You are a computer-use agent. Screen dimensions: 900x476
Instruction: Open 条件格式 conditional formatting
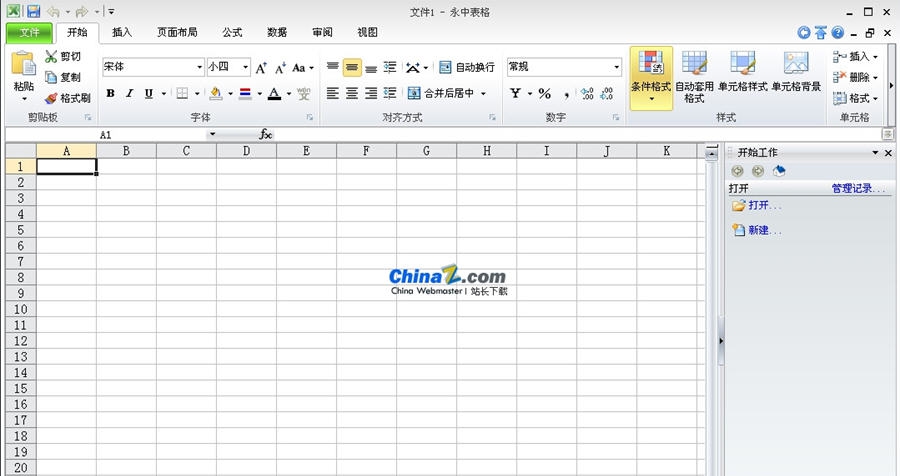click(651, 78)
